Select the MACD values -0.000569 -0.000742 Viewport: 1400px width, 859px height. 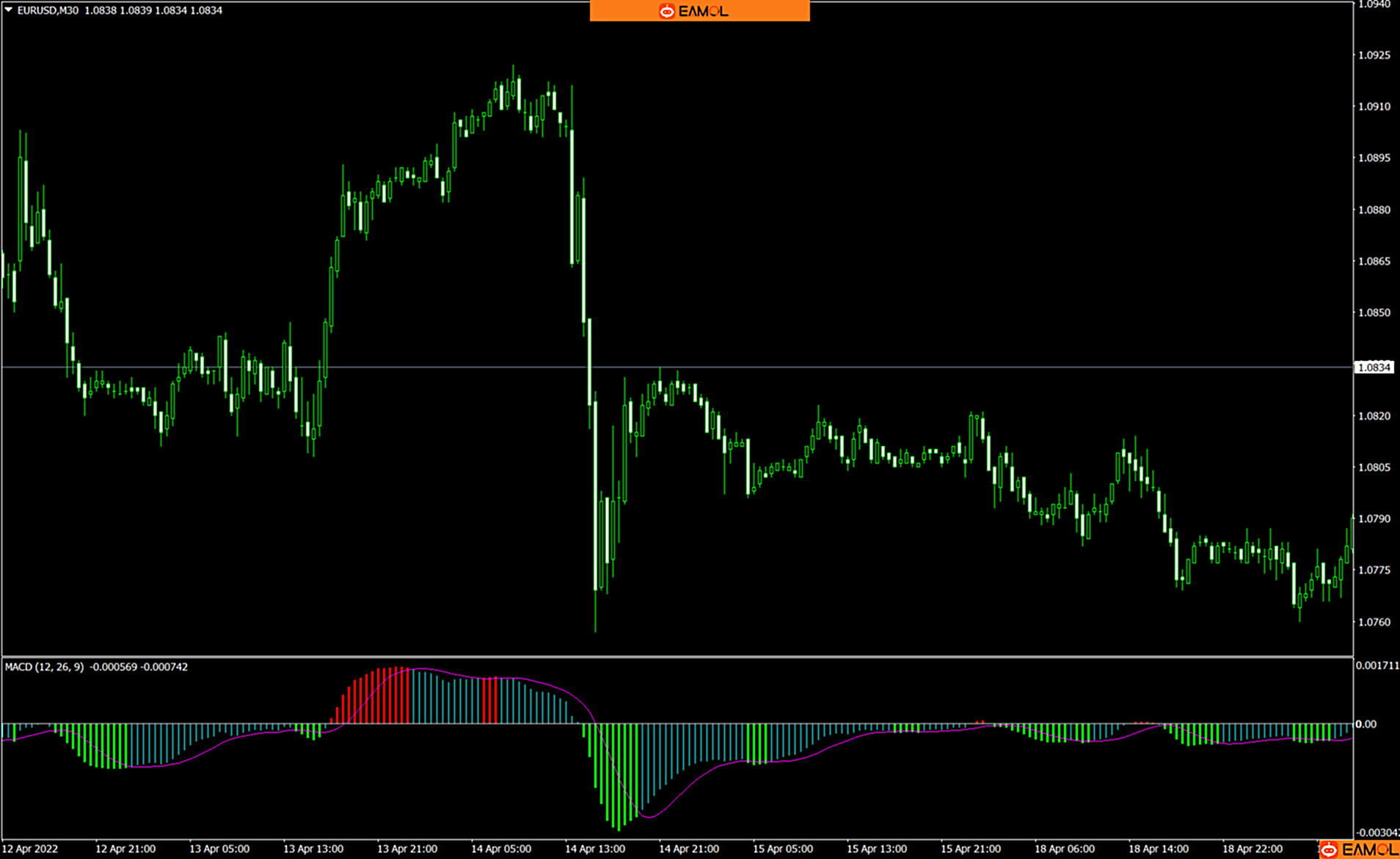(139, 667)
